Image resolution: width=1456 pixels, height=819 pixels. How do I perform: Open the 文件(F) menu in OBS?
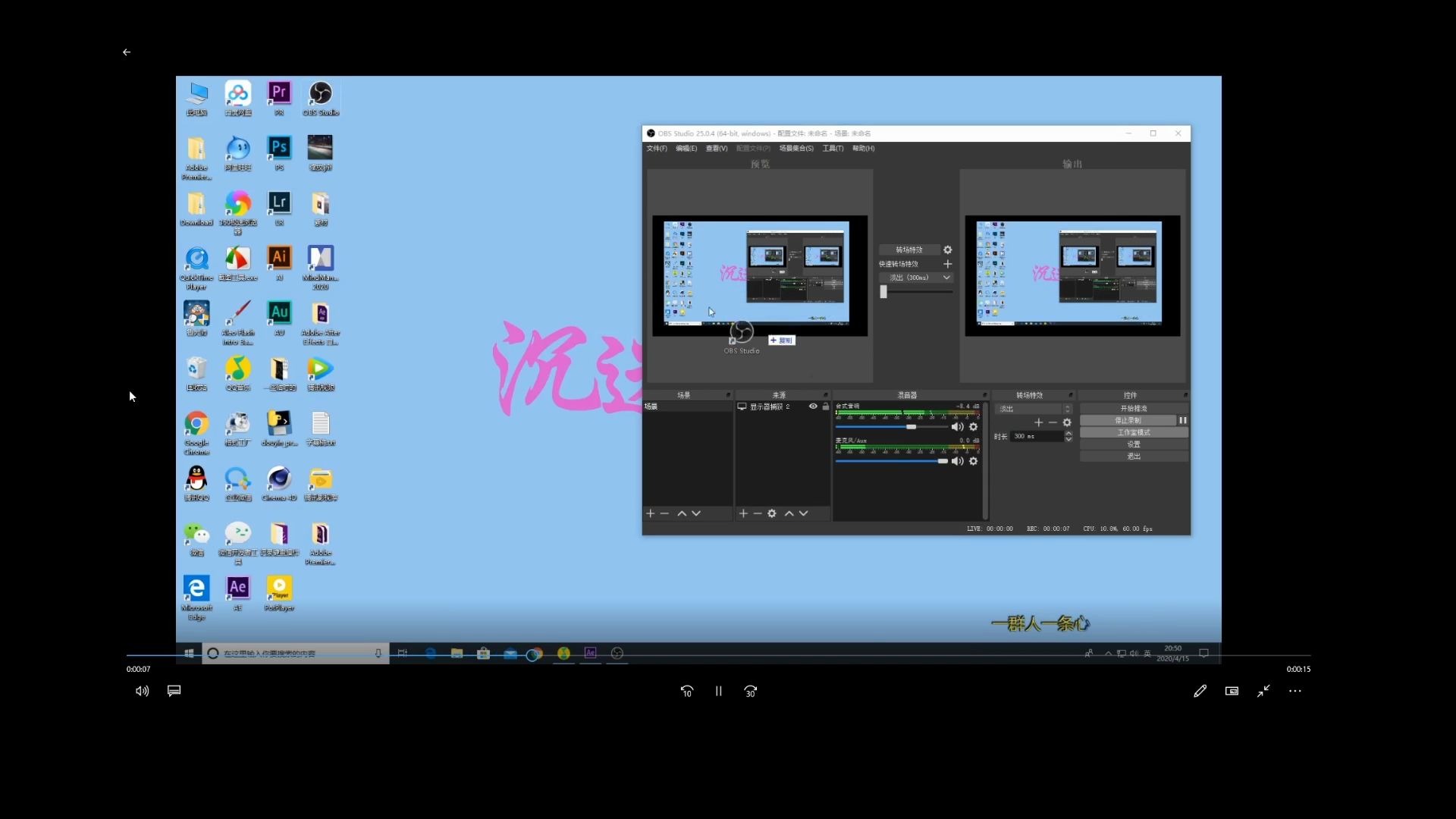656,149
